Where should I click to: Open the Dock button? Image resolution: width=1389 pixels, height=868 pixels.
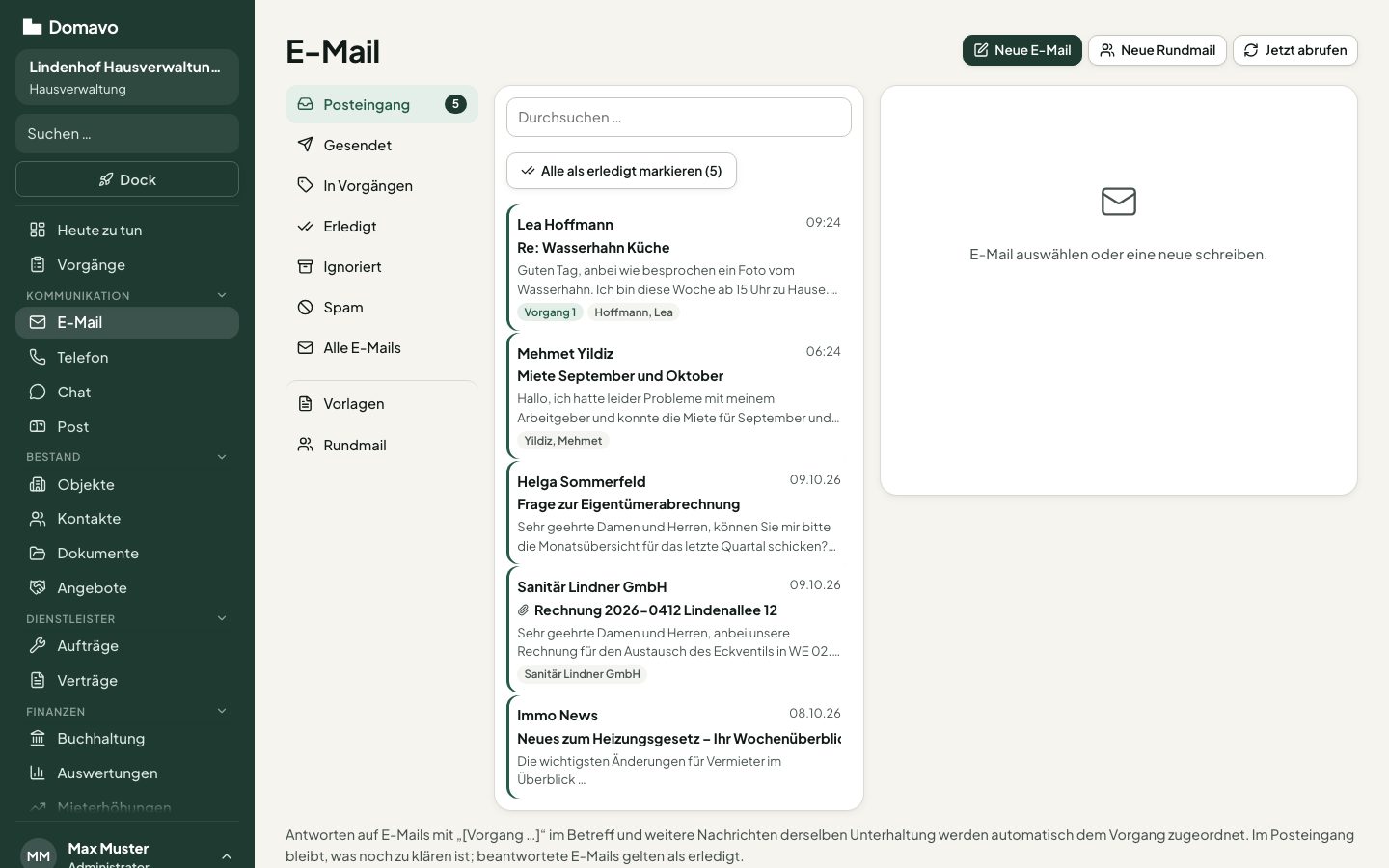click(x=127, y=179)
